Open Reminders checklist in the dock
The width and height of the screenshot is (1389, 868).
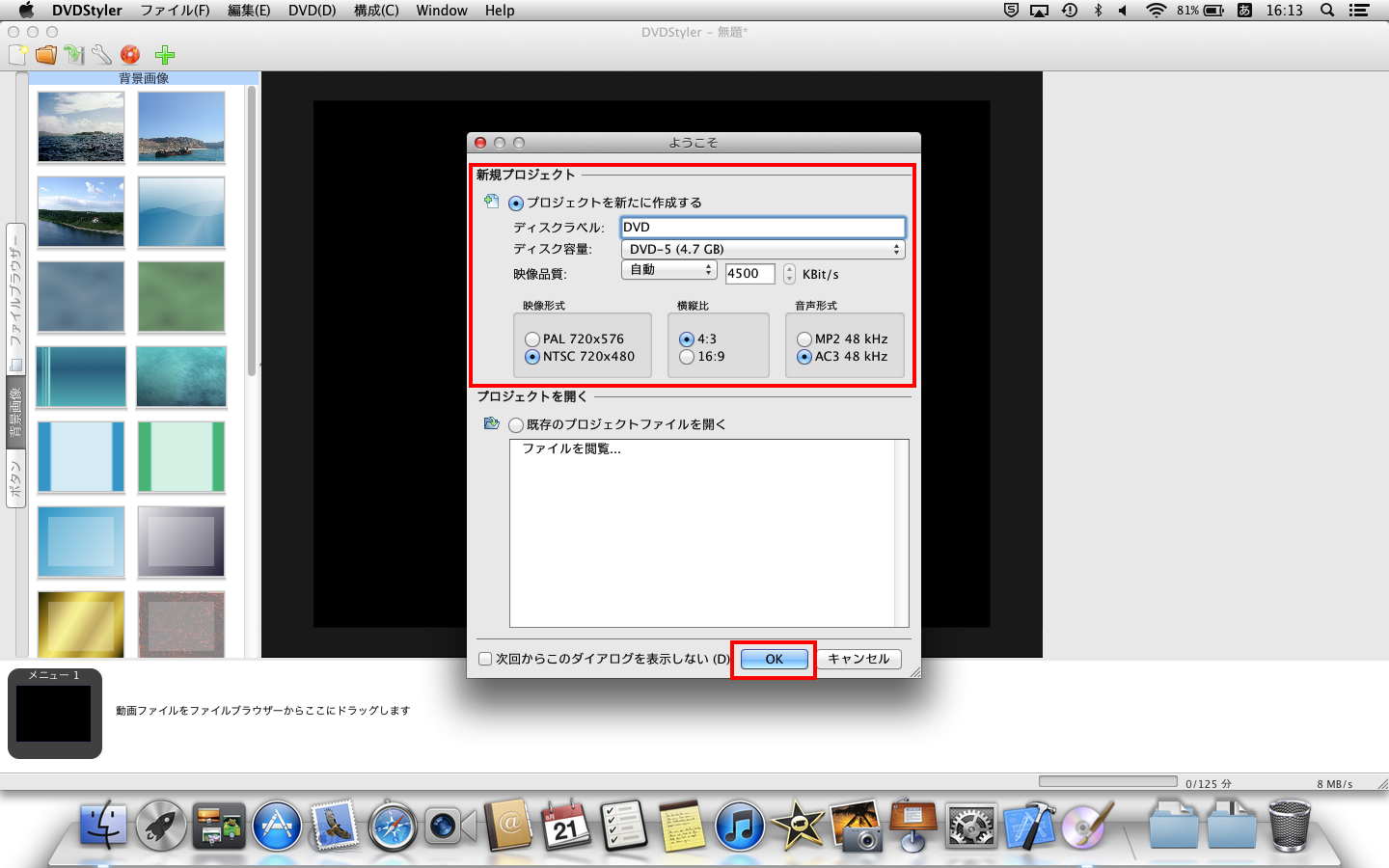click(623, 826)
